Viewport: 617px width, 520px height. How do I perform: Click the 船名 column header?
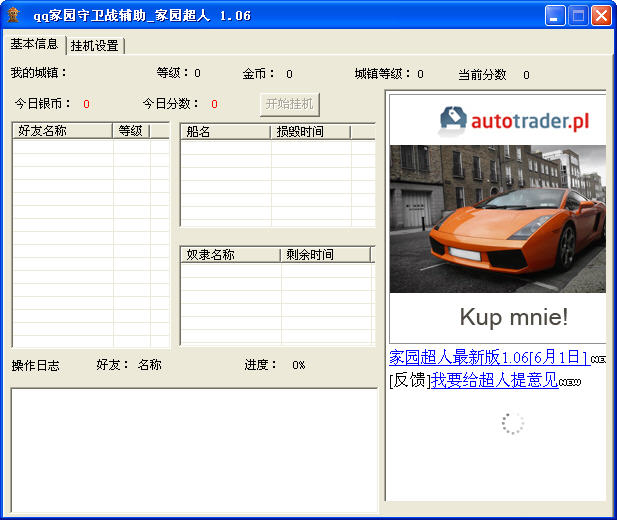point(225,132)
